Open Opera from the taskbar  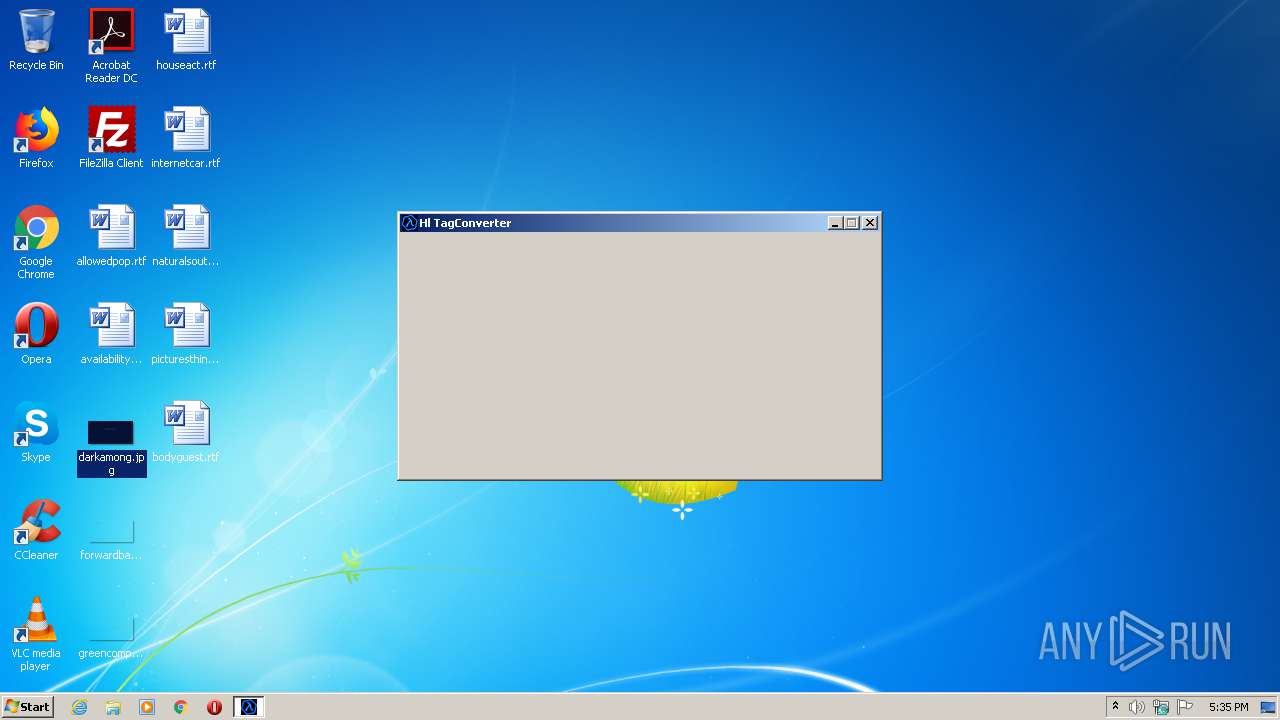tap(214, 707)
